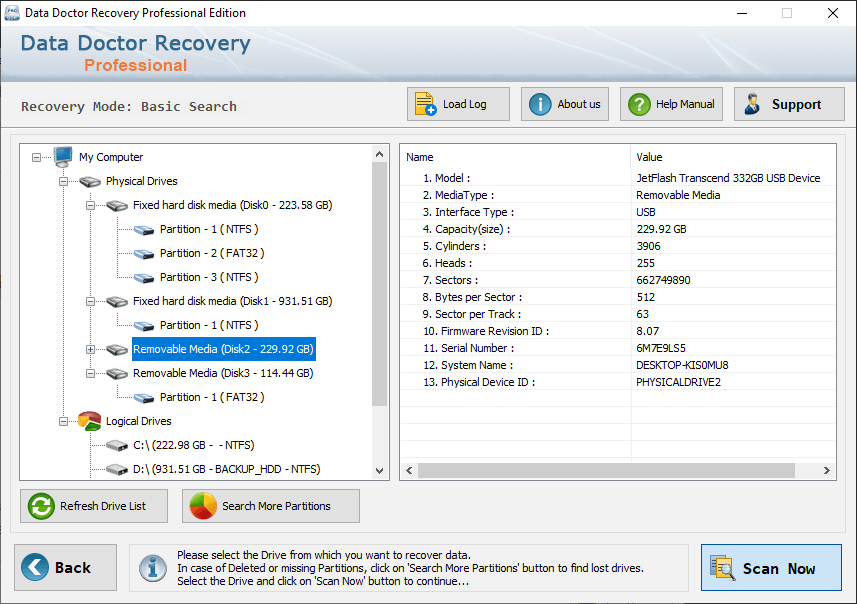The height and width of the screenshot is (604, 857).
Task: Select Partition - 3 ( NTFS )
Action: [x=209, y=278]
